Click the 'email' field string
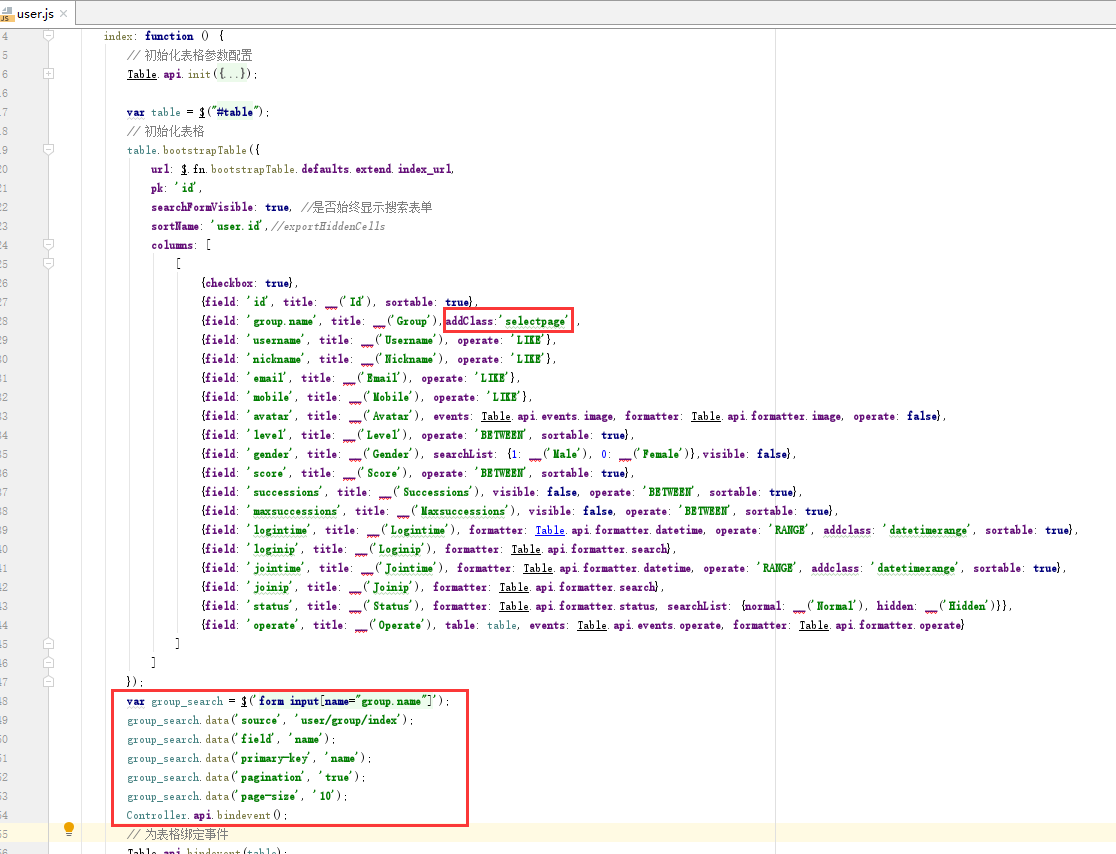Image resolution: width=1116 pixels, height=854 pixels. 268,378
